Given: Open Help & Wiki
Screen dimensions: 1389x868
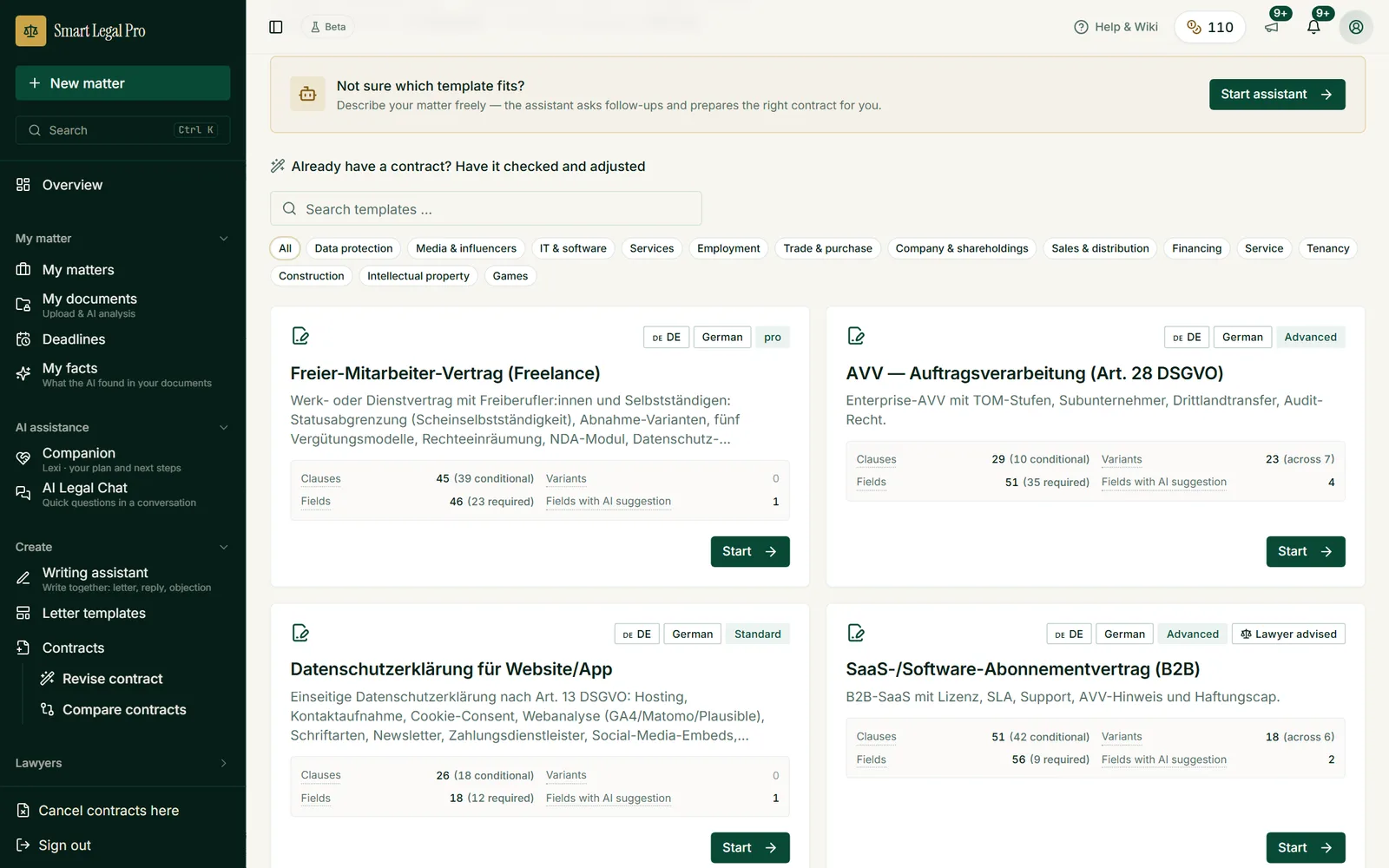Looking at the screenshot, I should tap(1116, 27).
